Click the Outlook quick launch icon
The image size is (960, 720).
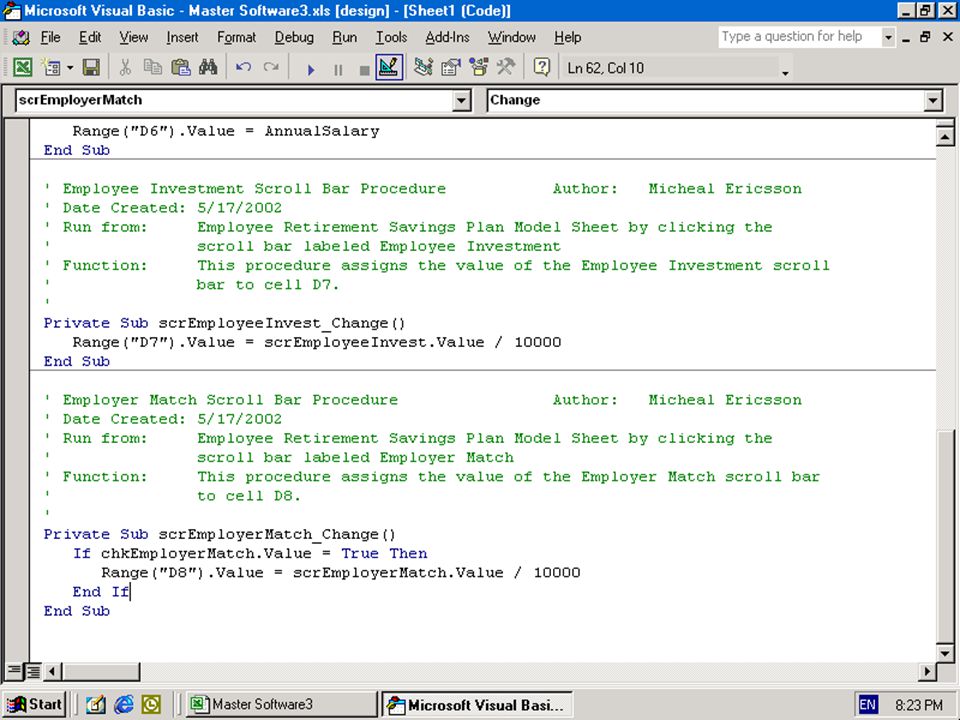(x=151, y=705)
